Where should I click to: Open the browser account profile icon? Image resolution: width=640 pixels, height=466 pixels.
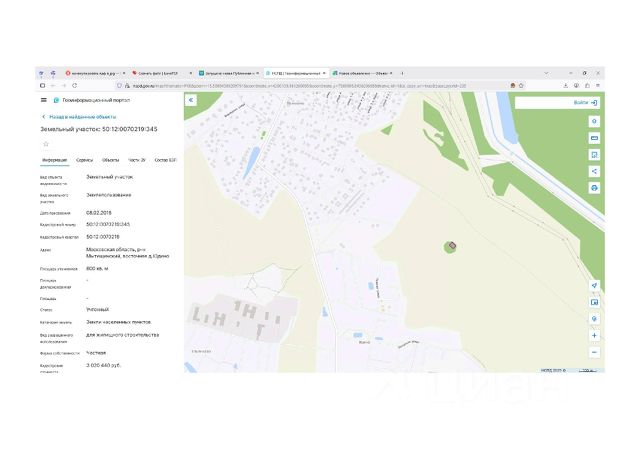(x=576, y=86)
